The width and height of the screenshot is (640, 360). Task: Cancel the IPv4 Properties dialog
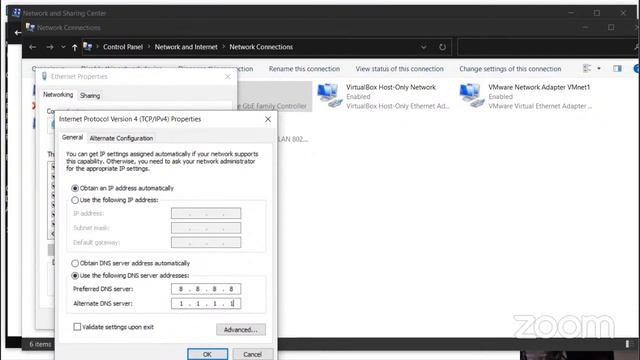[x=252, y=354]
